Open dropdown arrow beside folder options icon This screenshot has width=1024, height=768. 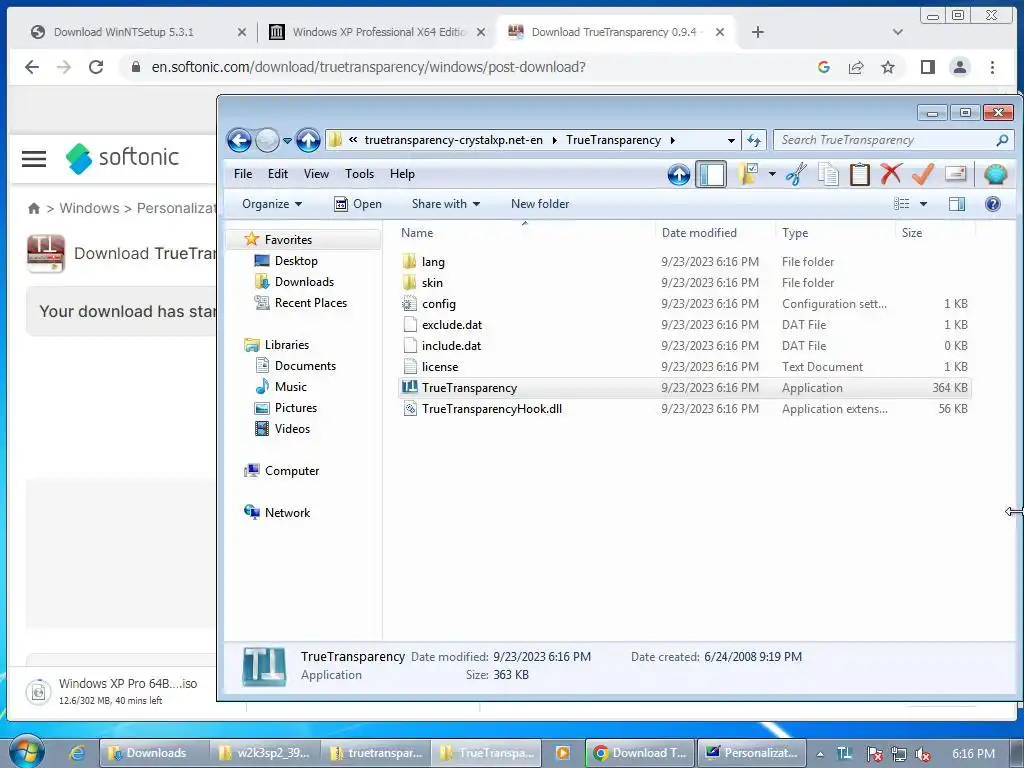point(772,174)
